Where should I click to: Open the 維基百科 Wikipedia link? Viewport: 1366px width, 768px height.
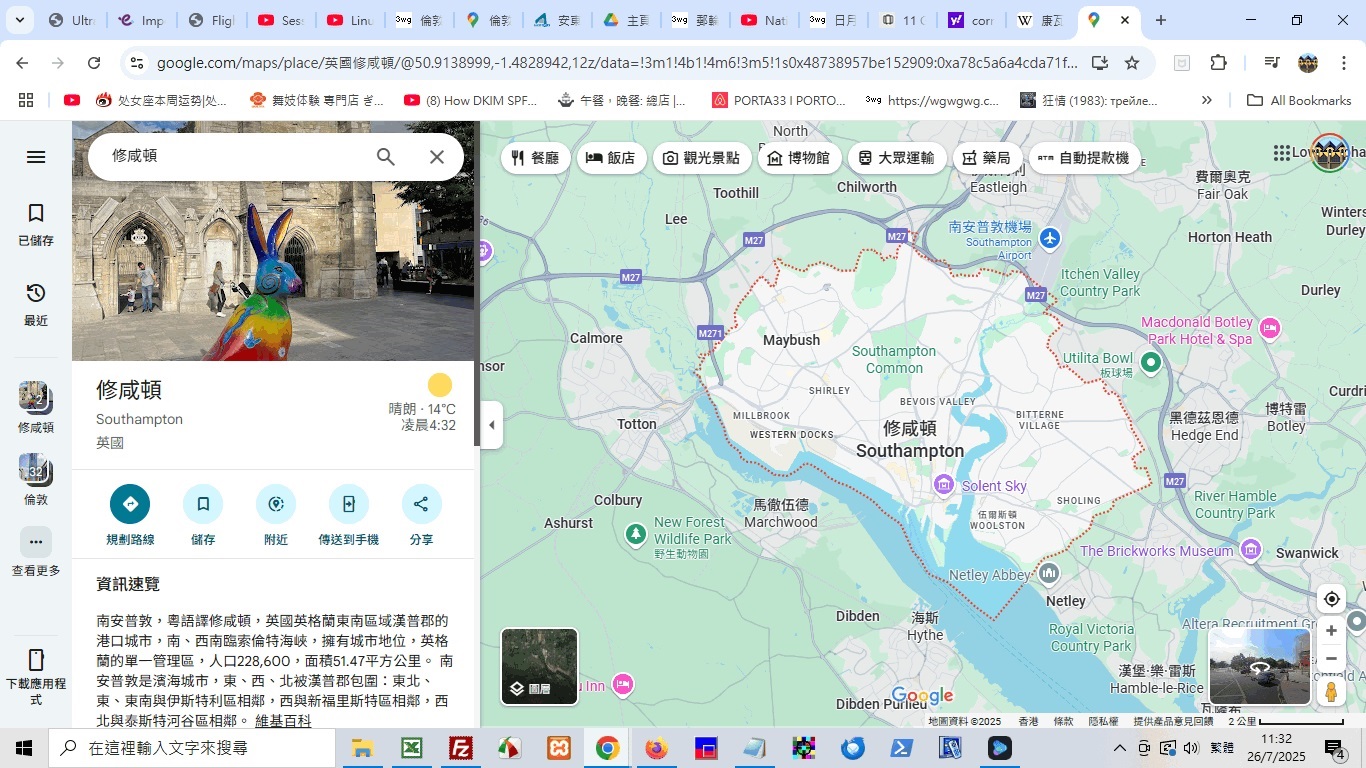(x=283, y=720)
